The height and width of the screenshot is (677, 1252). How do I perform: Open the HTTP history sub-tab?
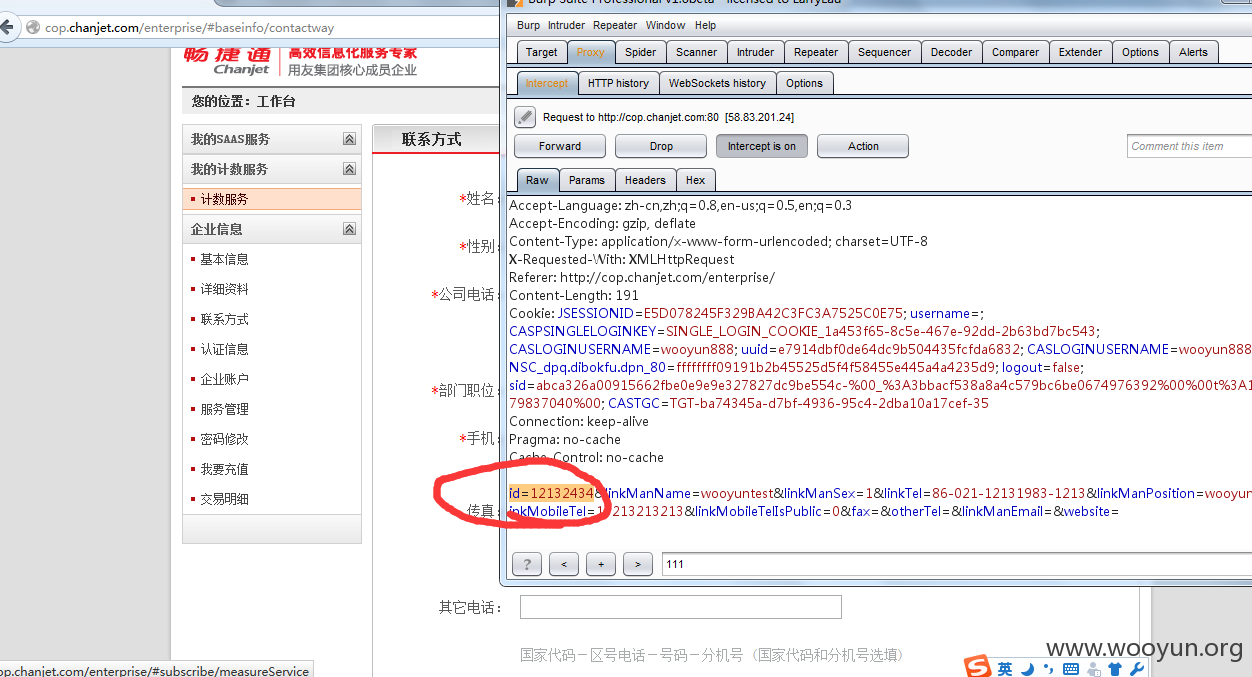click(x=618, y=83)
